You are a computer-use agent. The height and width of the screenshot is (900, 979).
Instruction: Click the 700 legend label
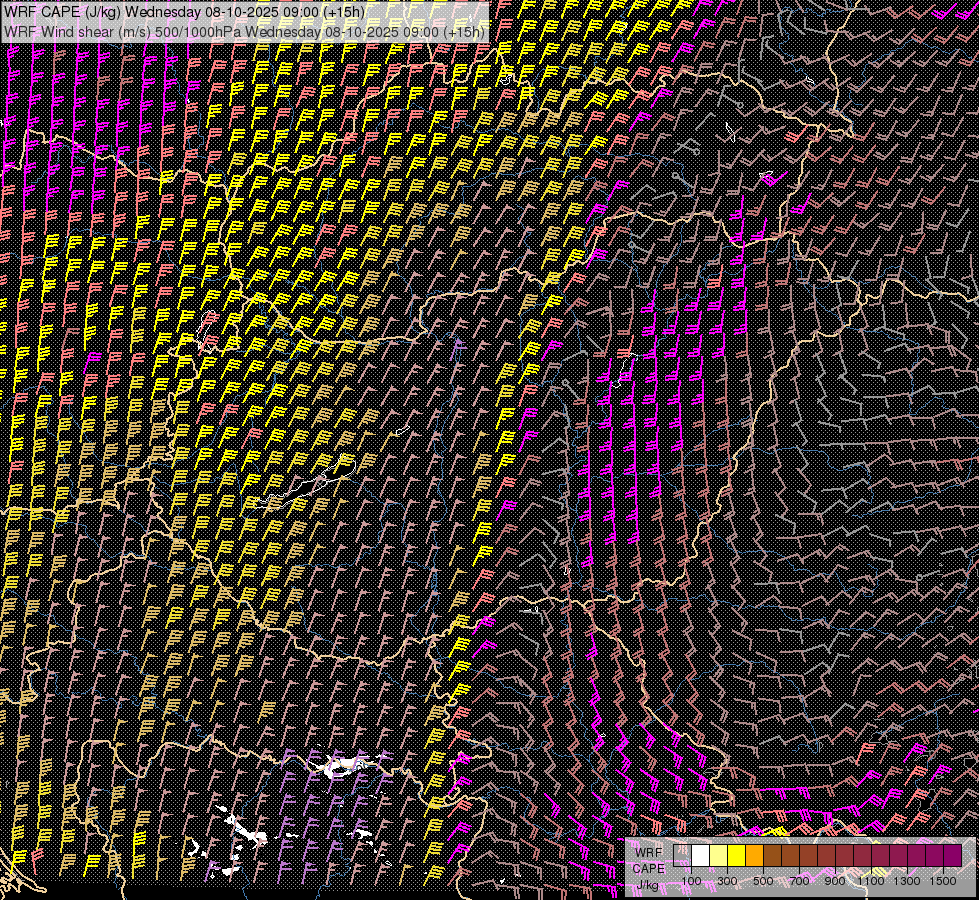pyautogui.click(x=799, y=881)
